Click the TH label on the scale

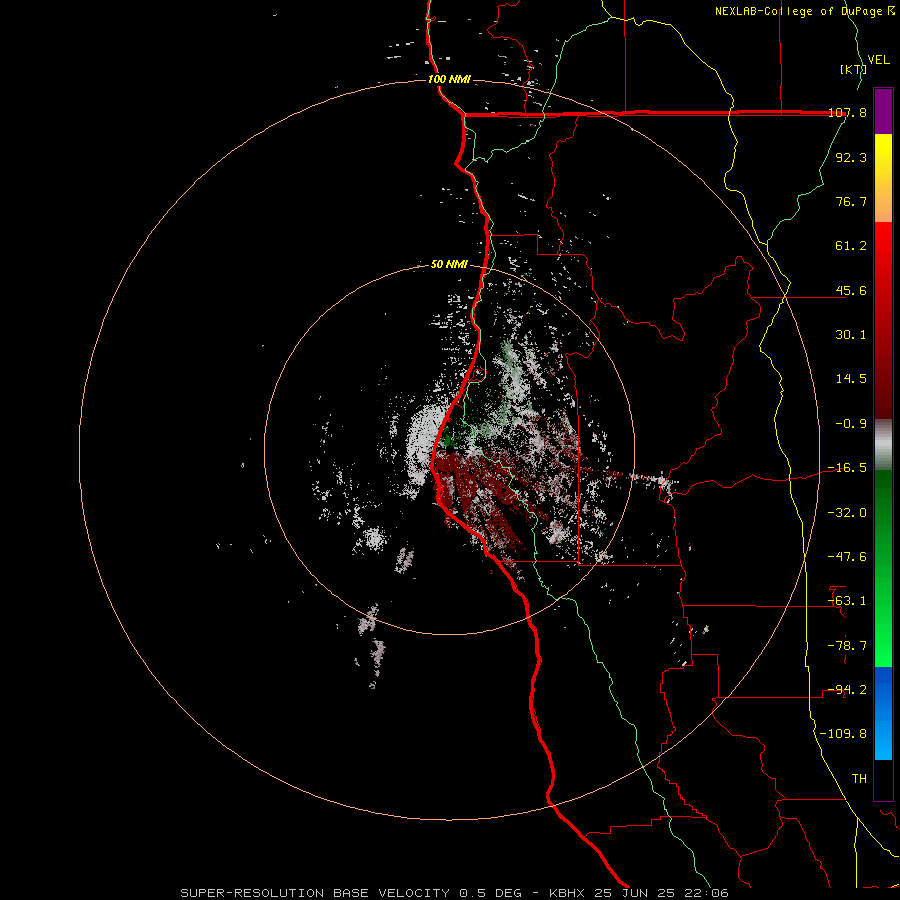pos(859,779)
